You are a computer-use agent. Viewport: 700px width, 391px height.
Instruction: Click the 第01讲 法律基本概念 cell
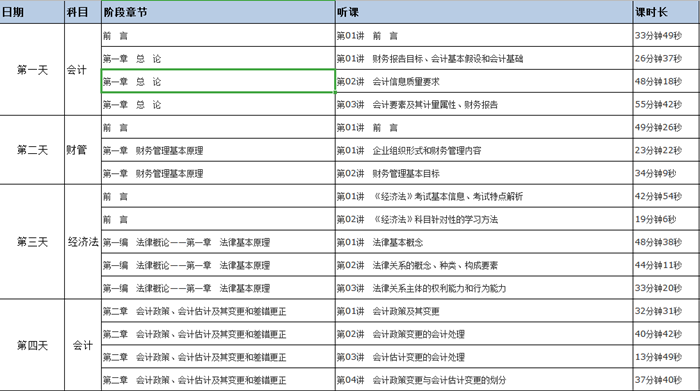(x=484, y=242)
